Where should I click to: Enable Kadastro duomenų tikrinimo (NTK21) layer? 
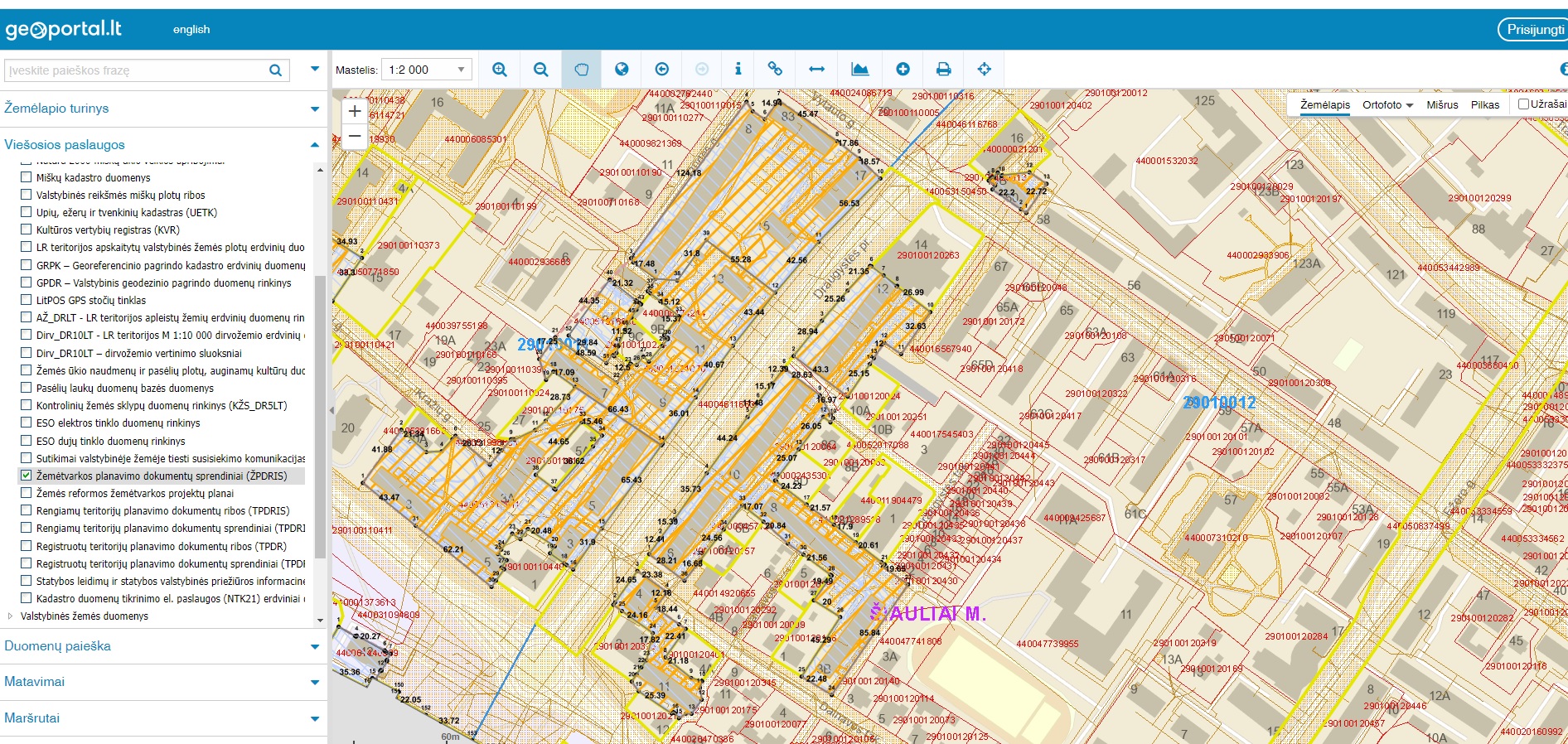pos(27,598)
